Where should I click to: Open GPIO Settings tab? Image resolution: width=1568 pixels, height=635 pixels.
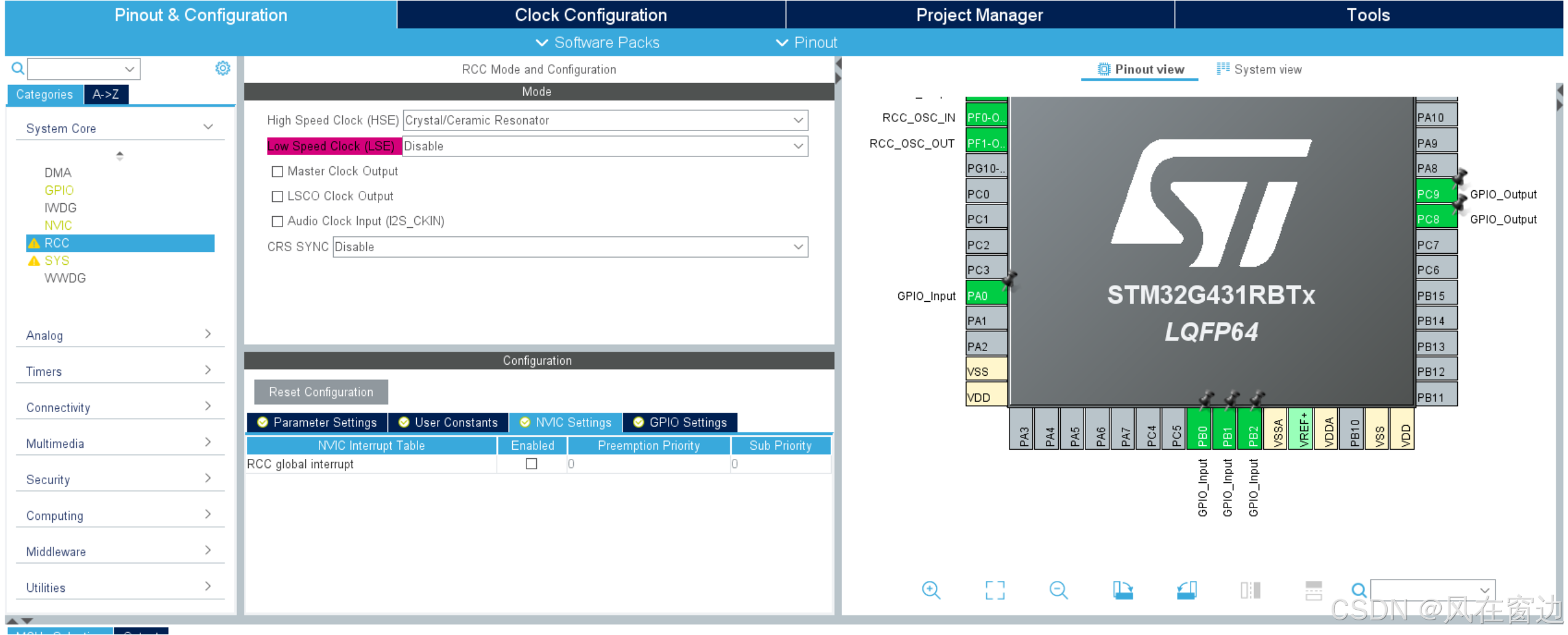point(680,423)
